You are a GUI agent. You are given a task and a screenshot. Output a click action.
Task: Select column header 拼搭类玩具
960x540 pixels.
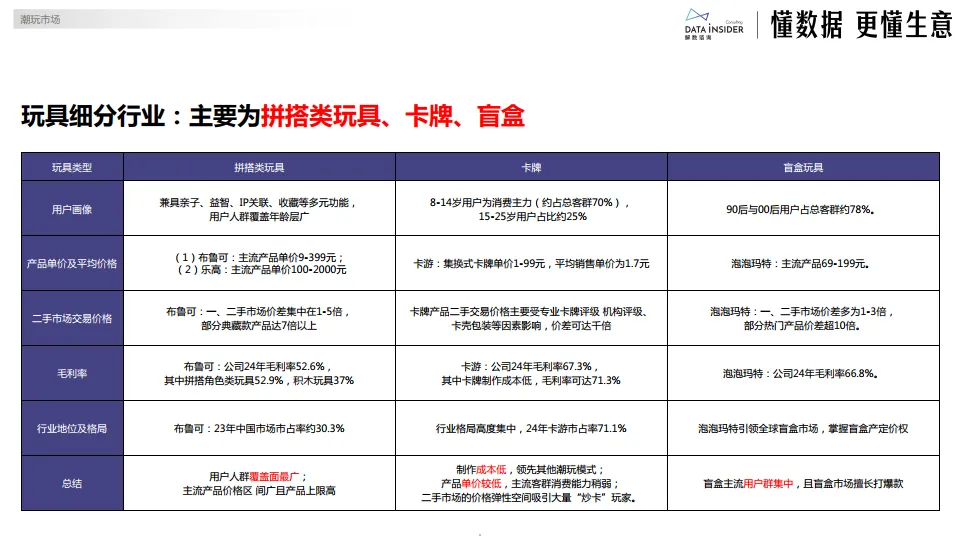(260, 167)
